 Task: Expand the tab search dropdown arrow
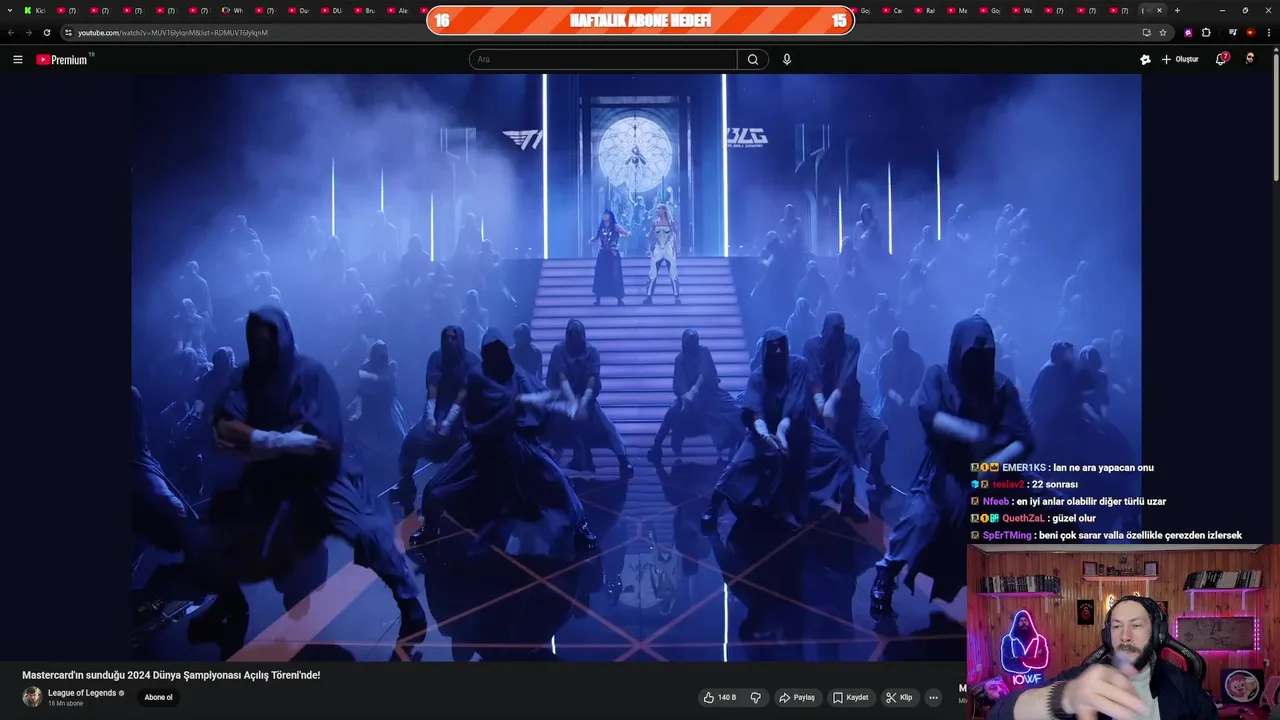(11, 10)
